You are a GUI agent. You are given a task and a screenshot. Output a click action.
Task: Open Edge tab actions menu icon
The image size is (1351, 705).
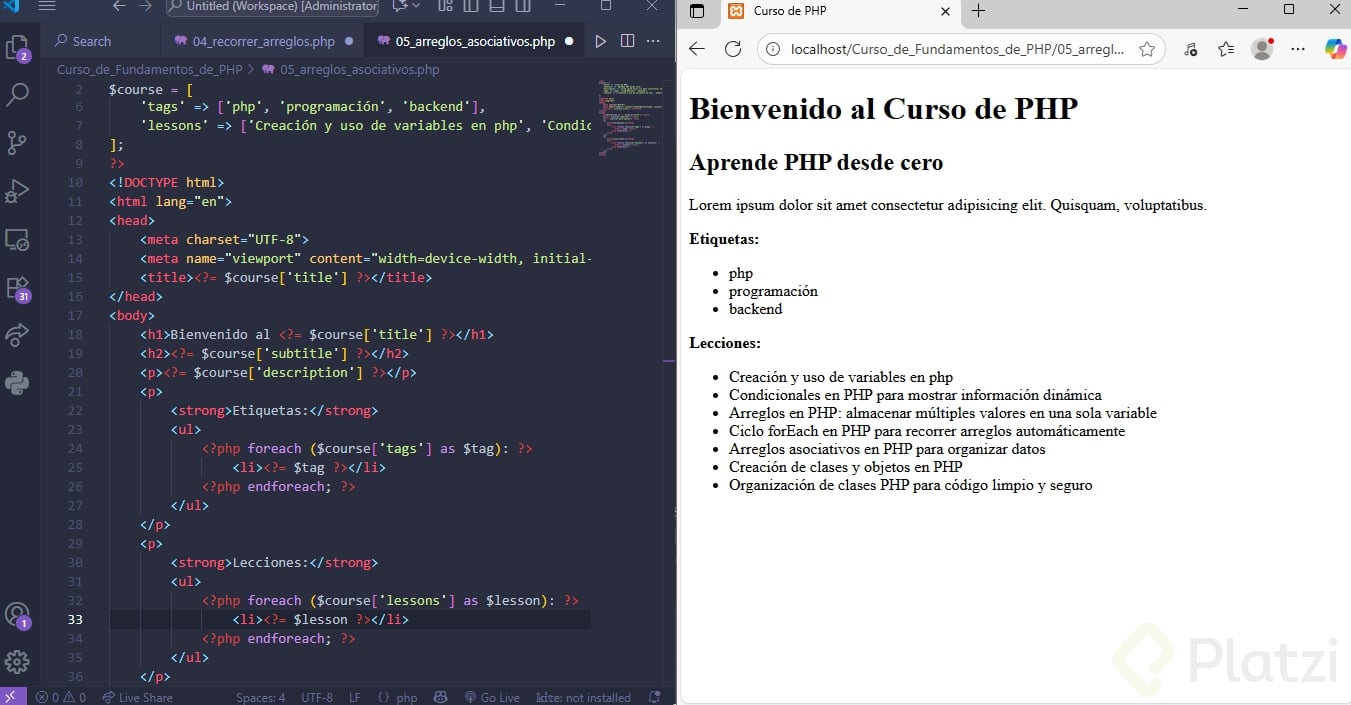click(697, 11)
